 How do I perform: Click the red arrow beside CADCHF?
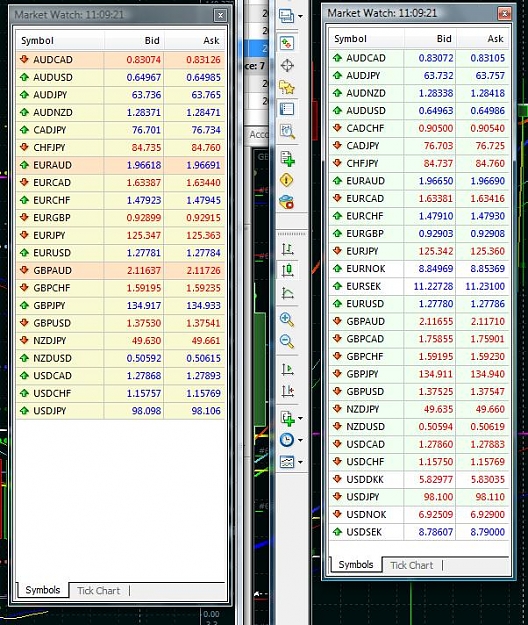338,128
